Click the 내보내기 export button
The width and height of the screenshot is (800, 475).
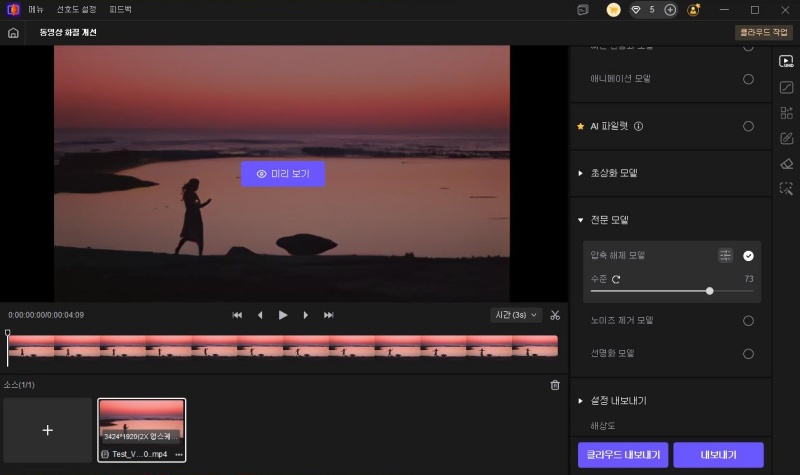718,455
